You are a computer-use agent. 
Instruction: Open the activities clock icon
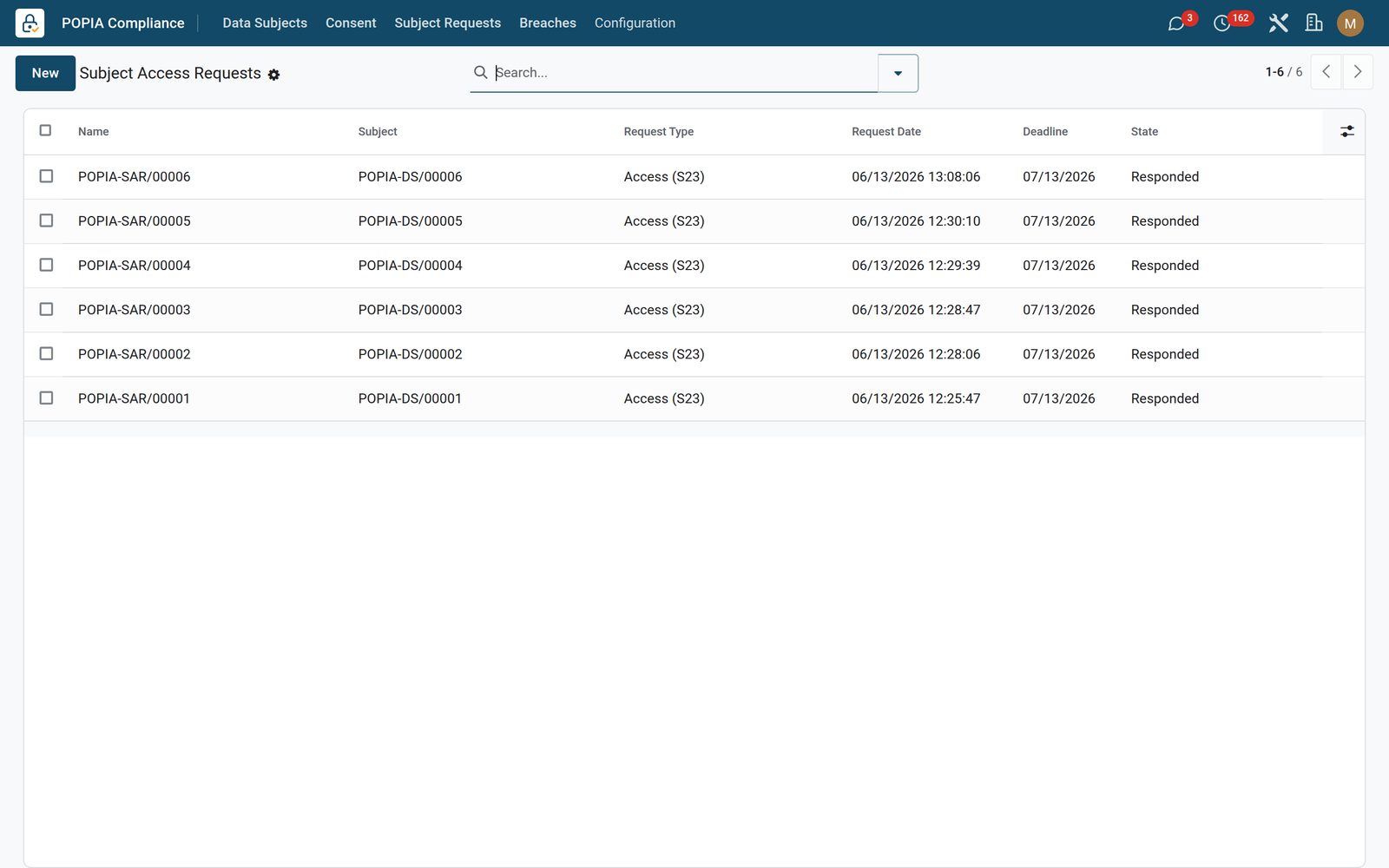point(1221,23)
